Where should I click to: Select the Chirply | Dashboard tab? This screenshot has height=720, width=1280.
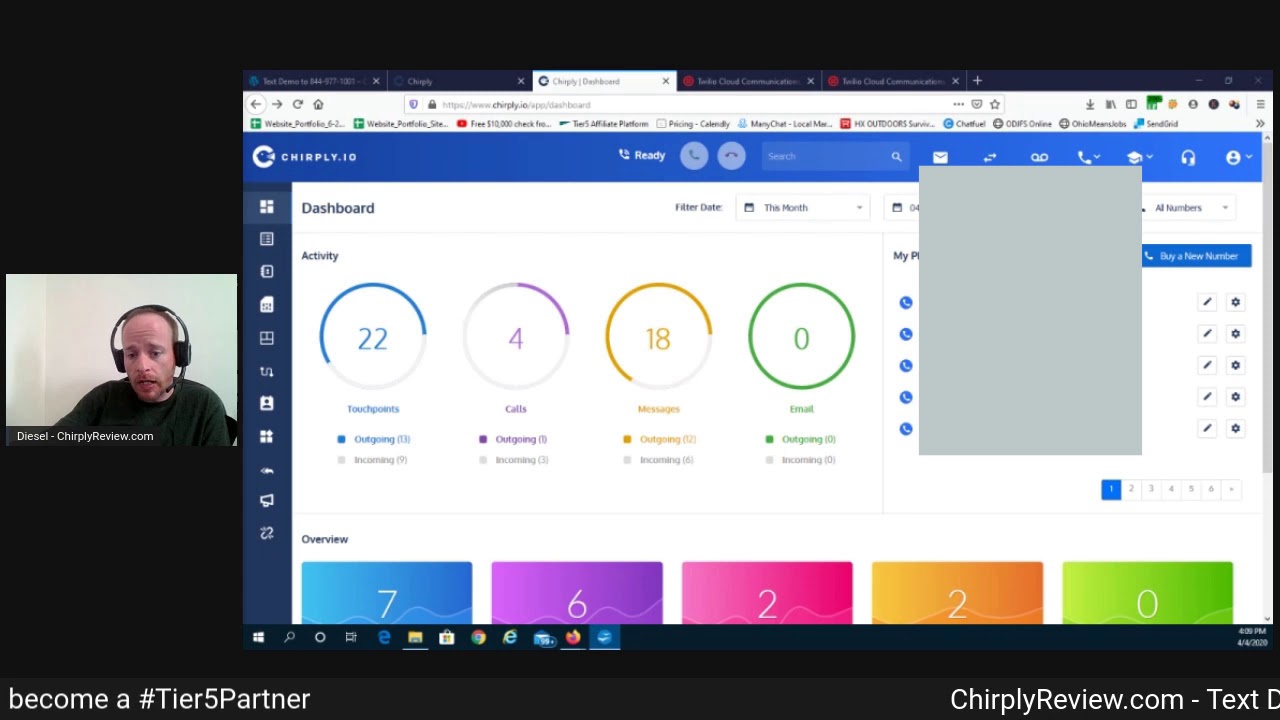tap(604, 81)
